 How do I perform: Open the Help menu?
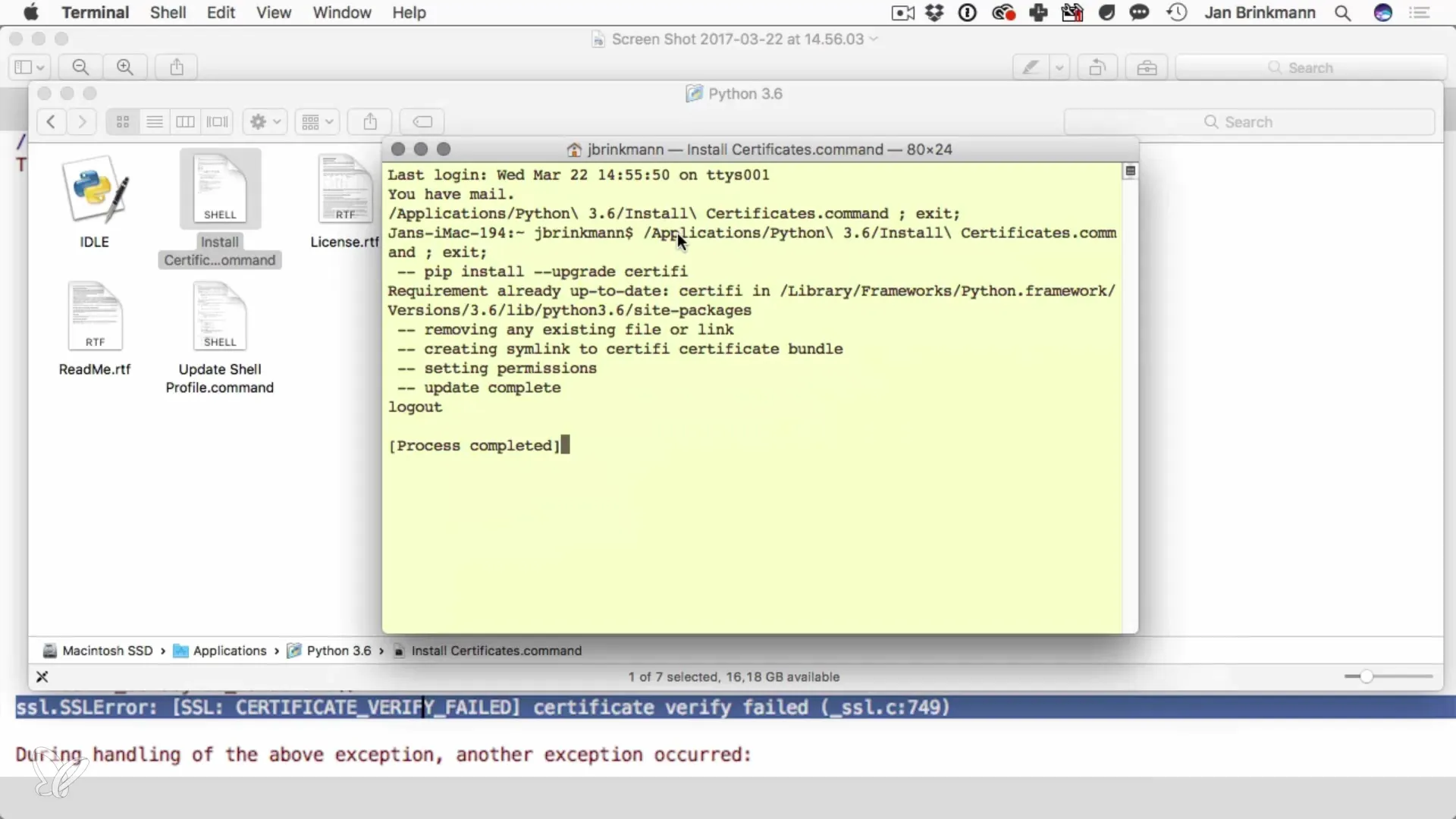[409, 12]
